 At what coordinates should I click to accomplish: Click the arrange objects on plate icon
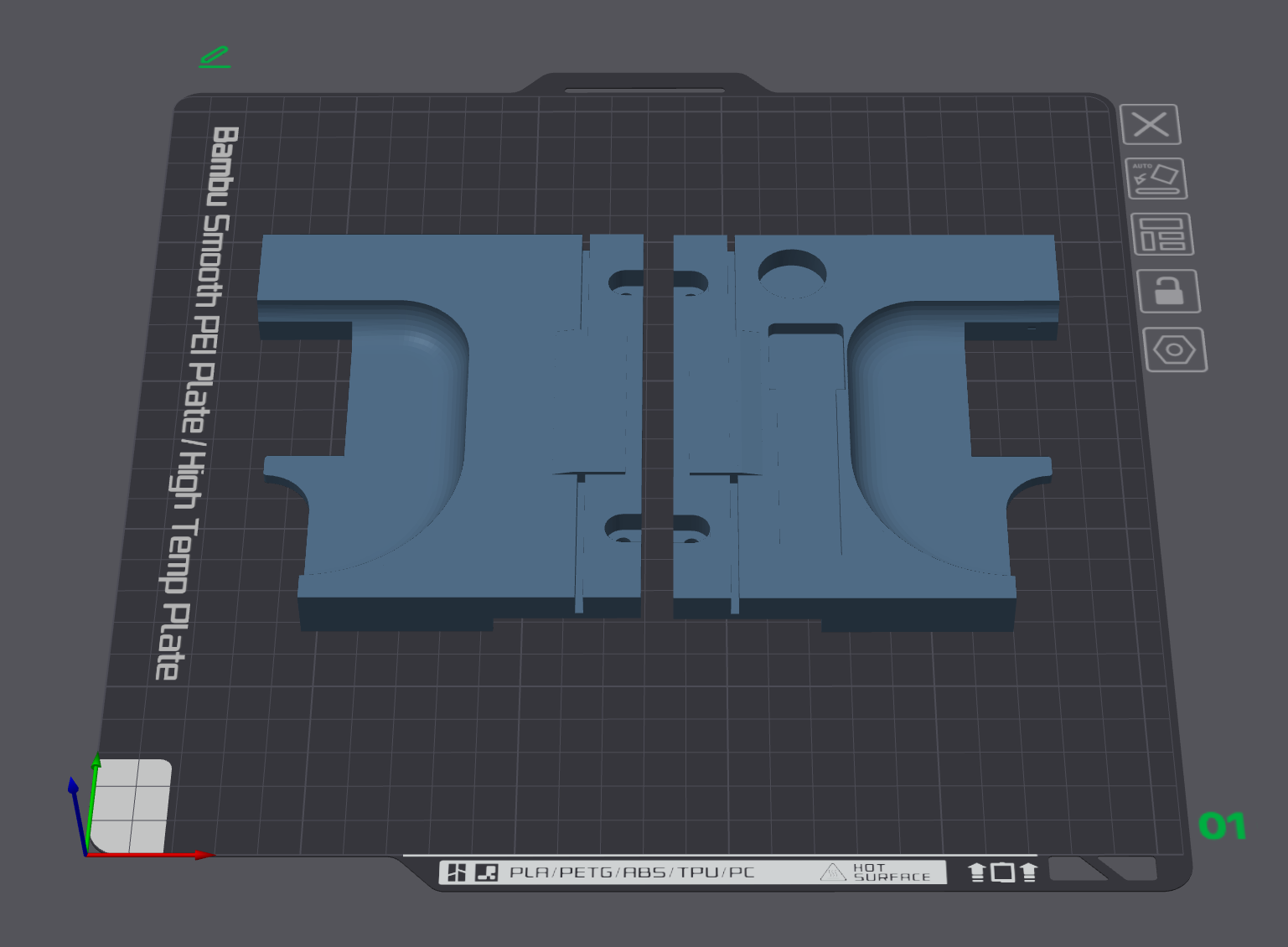pyautogui.click(x=1162, y=235)
